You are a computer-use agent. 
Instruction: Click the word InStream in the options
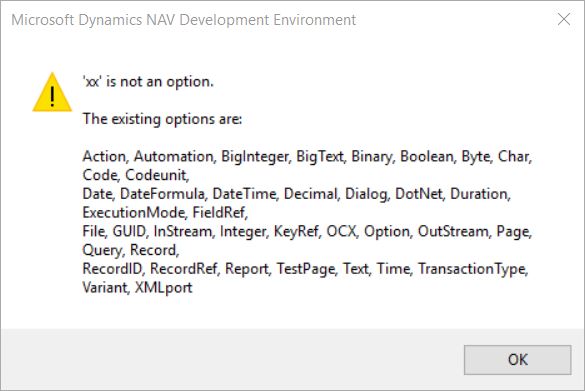pyautogui.click(x=184, y=231)
